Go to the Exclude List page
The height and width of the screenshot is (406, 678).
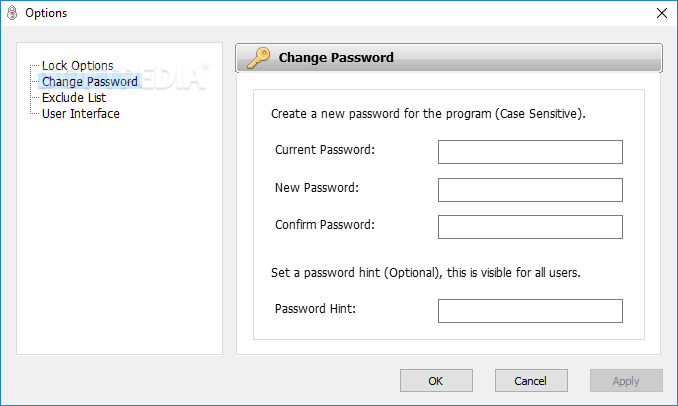pos(73,98)
